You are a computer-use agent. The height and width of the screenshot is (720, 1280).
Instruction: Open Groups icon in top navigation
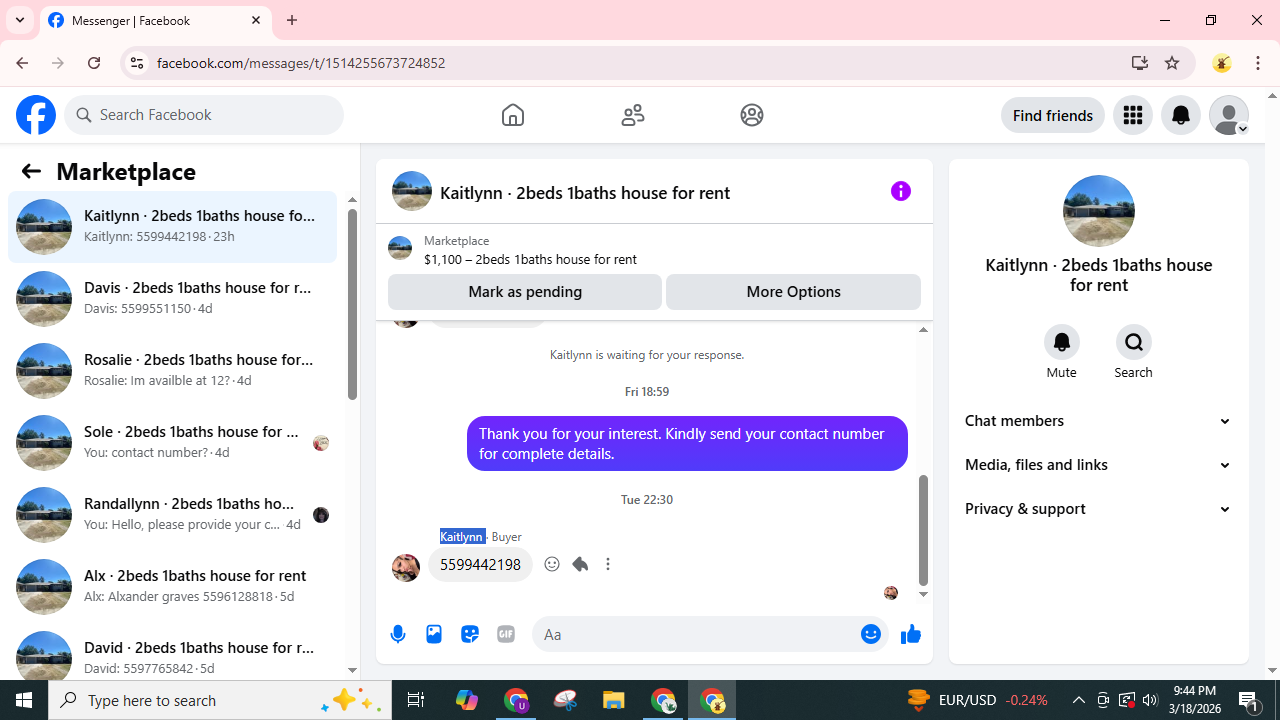[752, 115]
